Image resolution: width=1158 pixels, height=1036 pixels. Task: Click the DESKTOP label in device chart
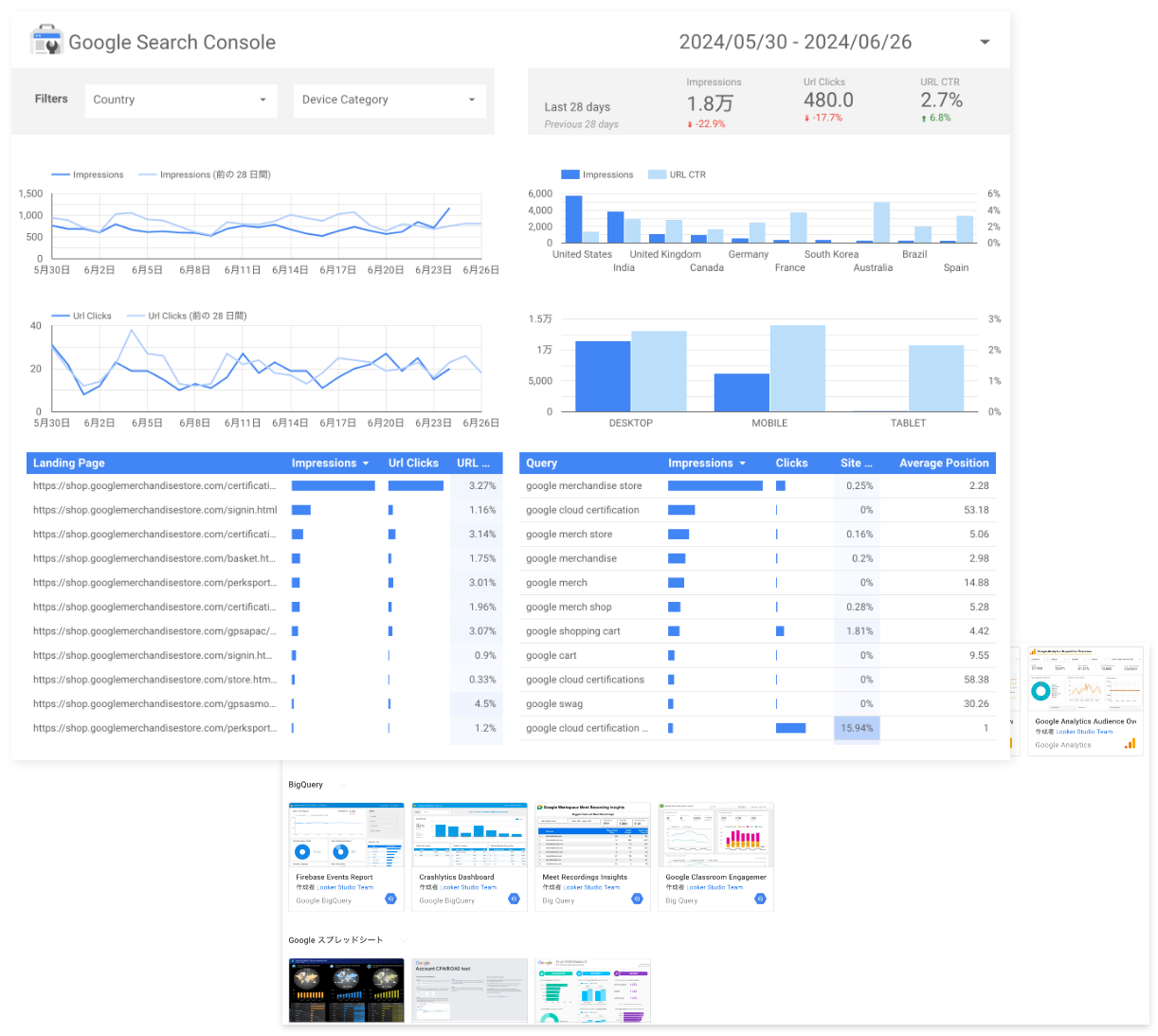(631, 424)
